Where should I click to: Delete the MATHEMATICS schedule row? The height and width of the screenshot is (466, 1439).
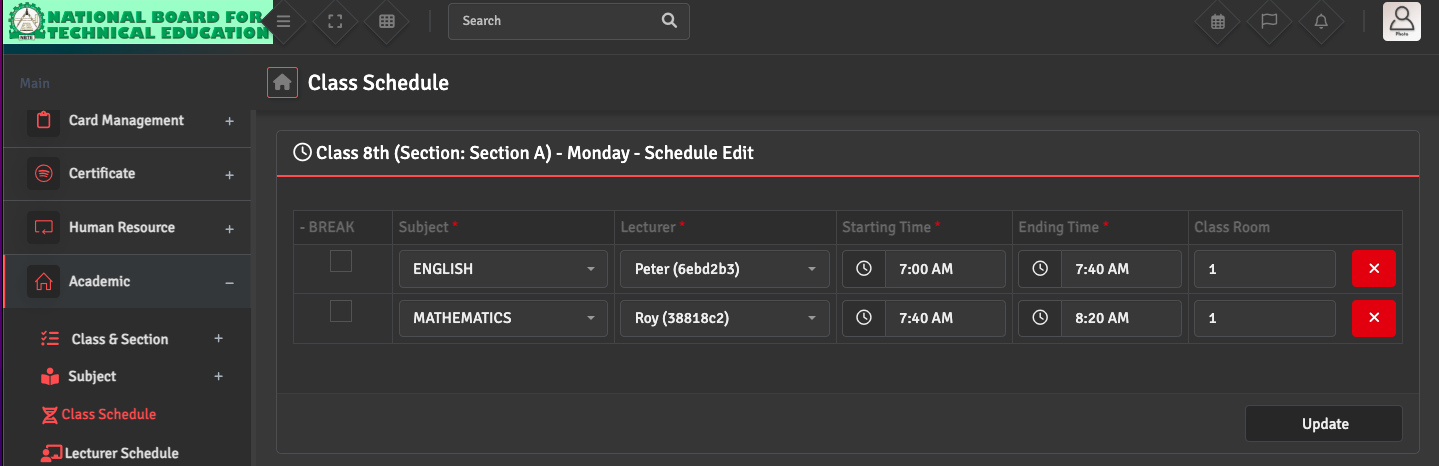coord(1373,318)
